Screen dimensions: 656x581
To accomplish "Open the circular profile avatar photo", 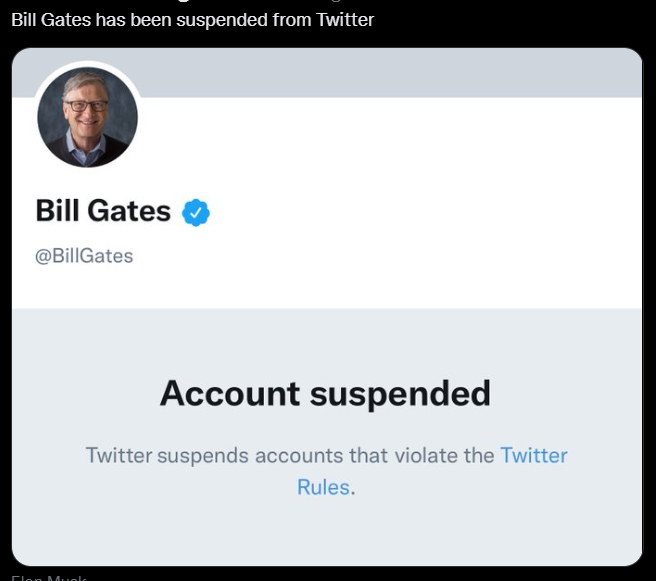I will 87,117.
